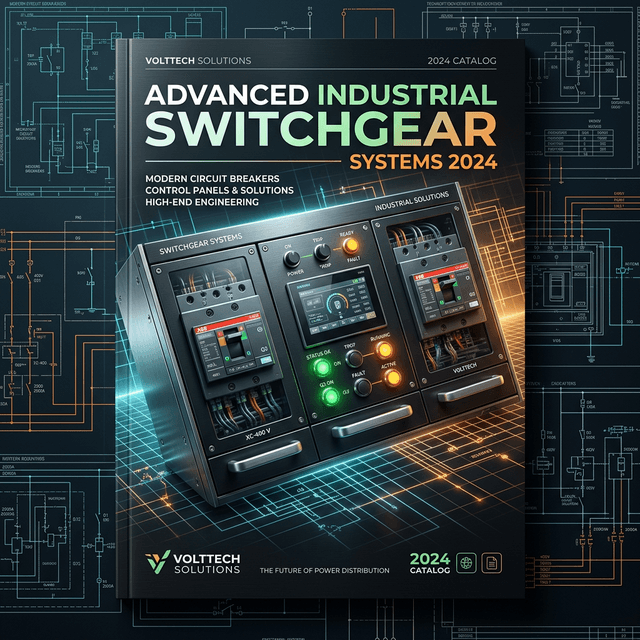Viewport: 640px width, 640px height.
Task: Click 'THE FUTURE OF POWER DISTRIBUTION' tagline
Action: pos(324,571)
